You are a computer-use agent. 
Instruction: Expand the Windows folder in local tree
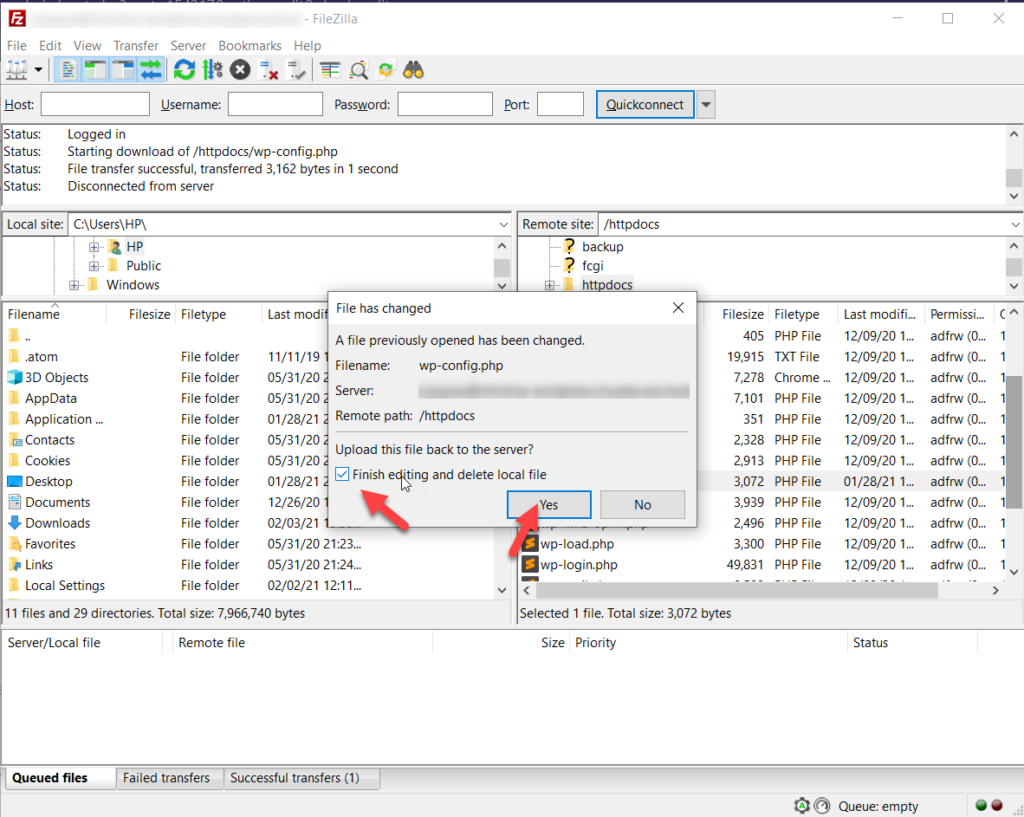click(74, 285)
